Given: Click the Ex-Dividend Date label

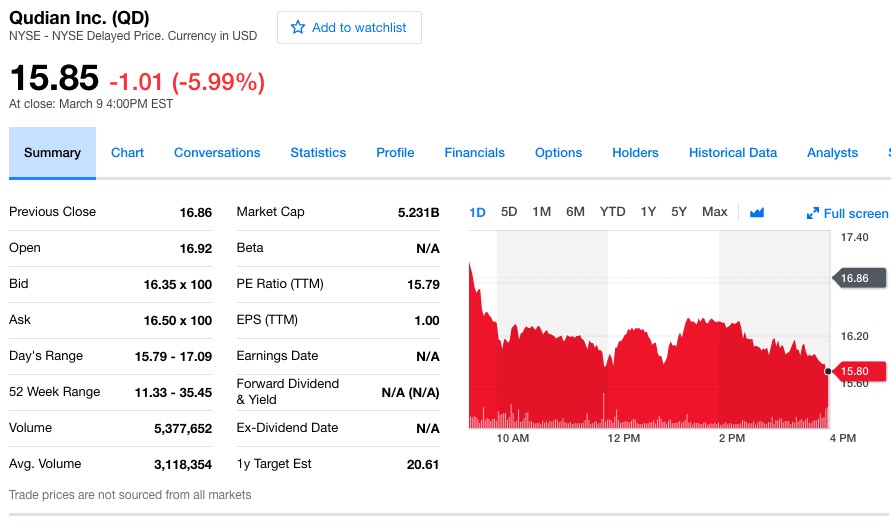Looking at the screenshot, I should (287, 428).
